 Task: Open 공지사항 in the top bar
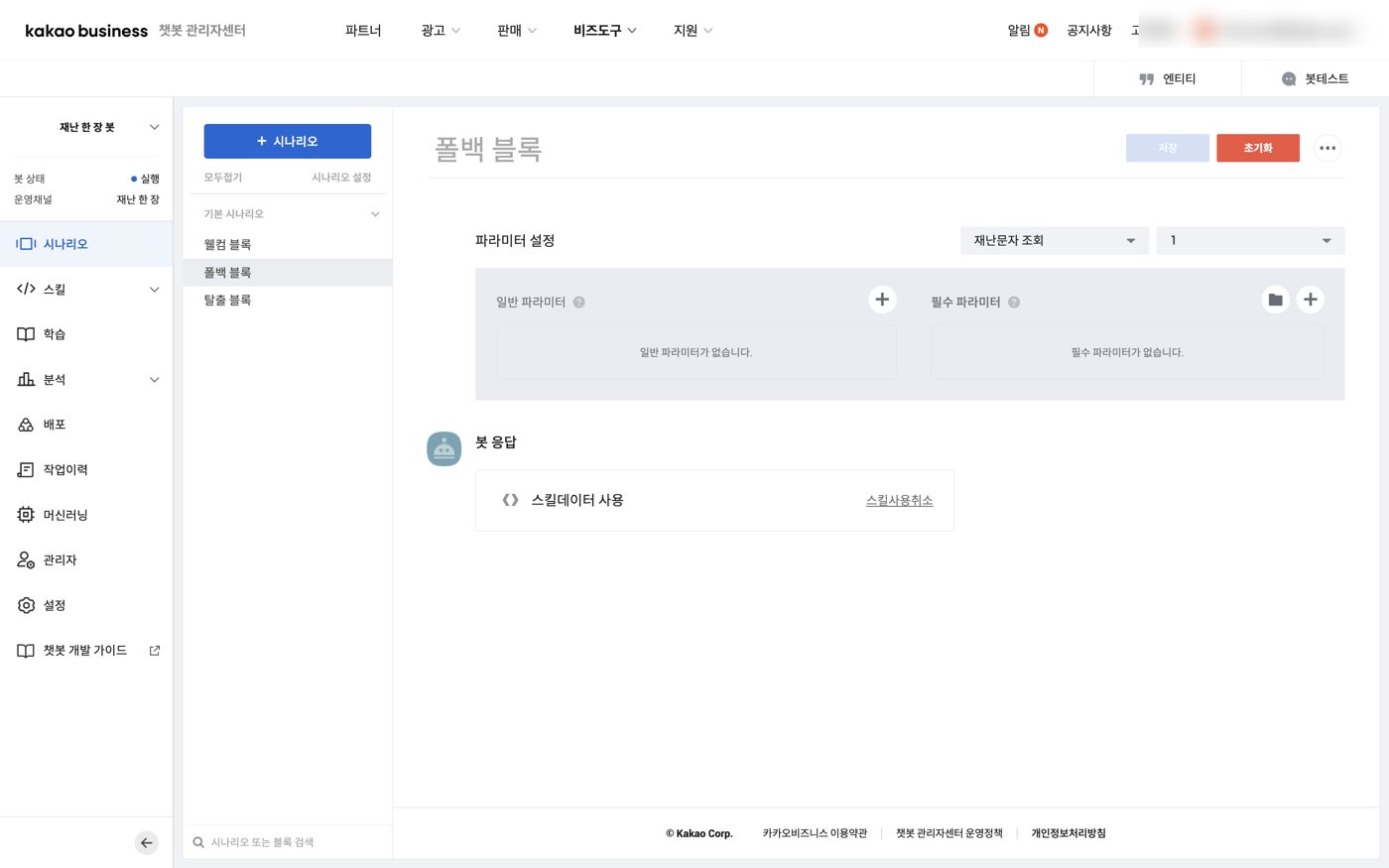1089,31
